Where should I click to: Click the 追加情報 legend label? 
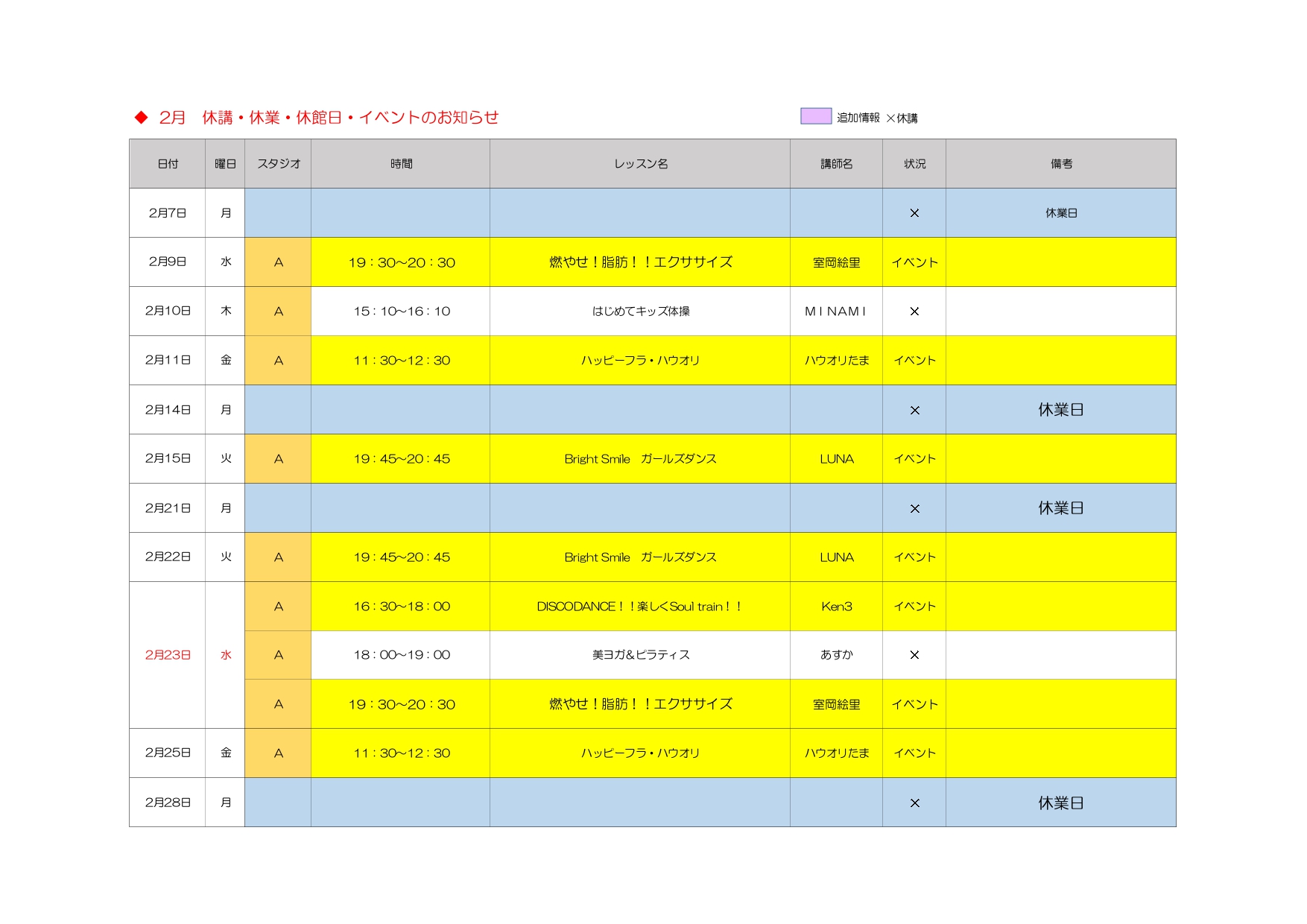(x=858, y=118)
